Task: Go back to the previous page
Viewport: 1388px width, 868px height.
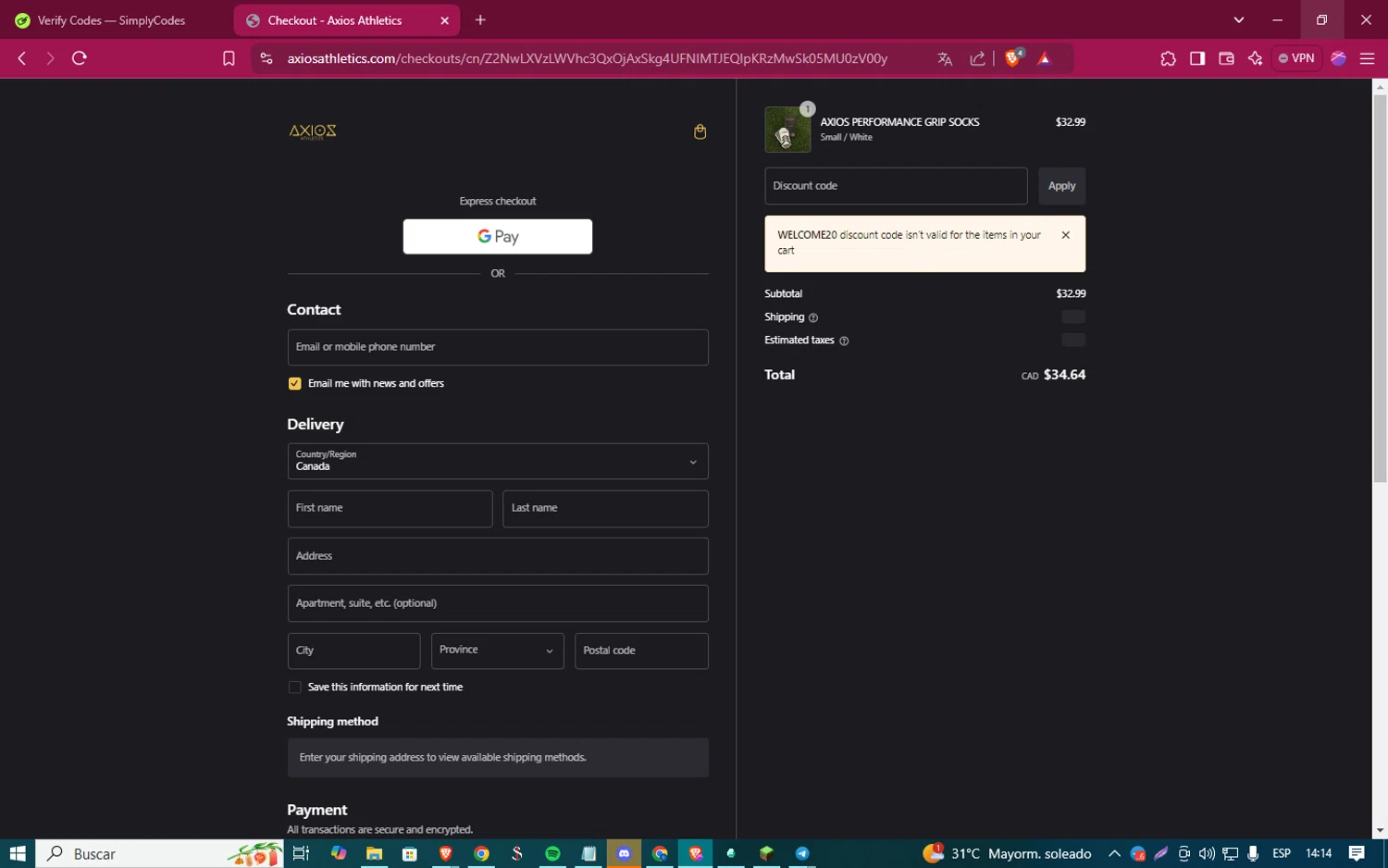Action: click(x=22, y=58)
